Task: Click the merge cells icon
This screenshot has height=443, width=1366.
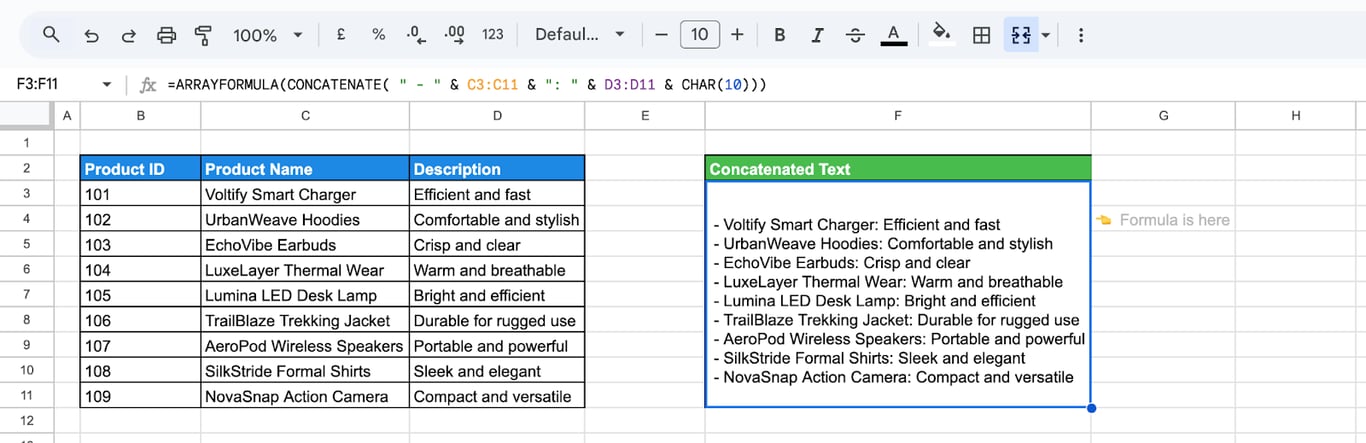Action: point(1020,35)
